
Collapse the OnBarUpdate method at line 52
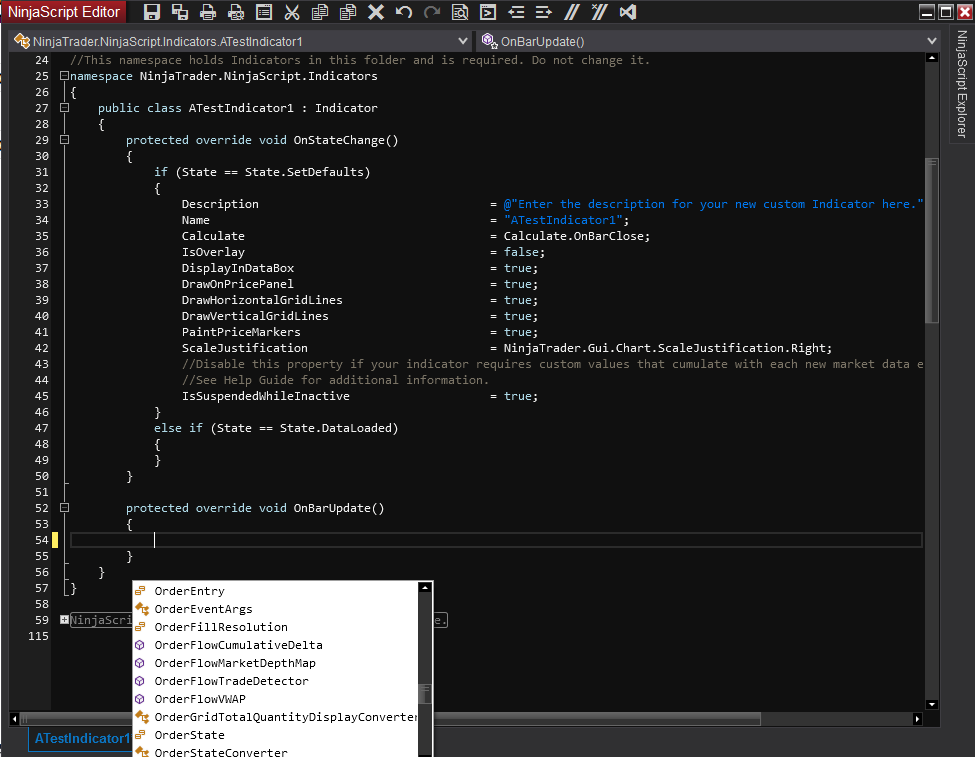[x=65, y=508]
